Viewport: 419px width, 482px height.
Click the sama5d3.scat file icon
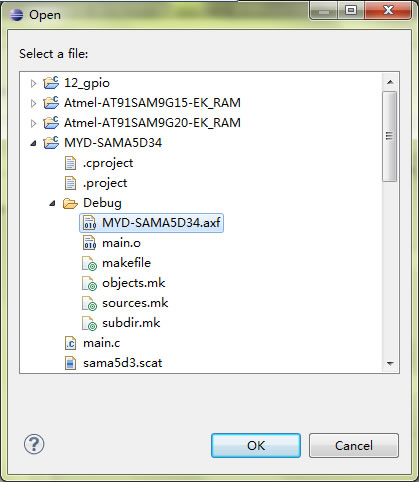[70, 363]
